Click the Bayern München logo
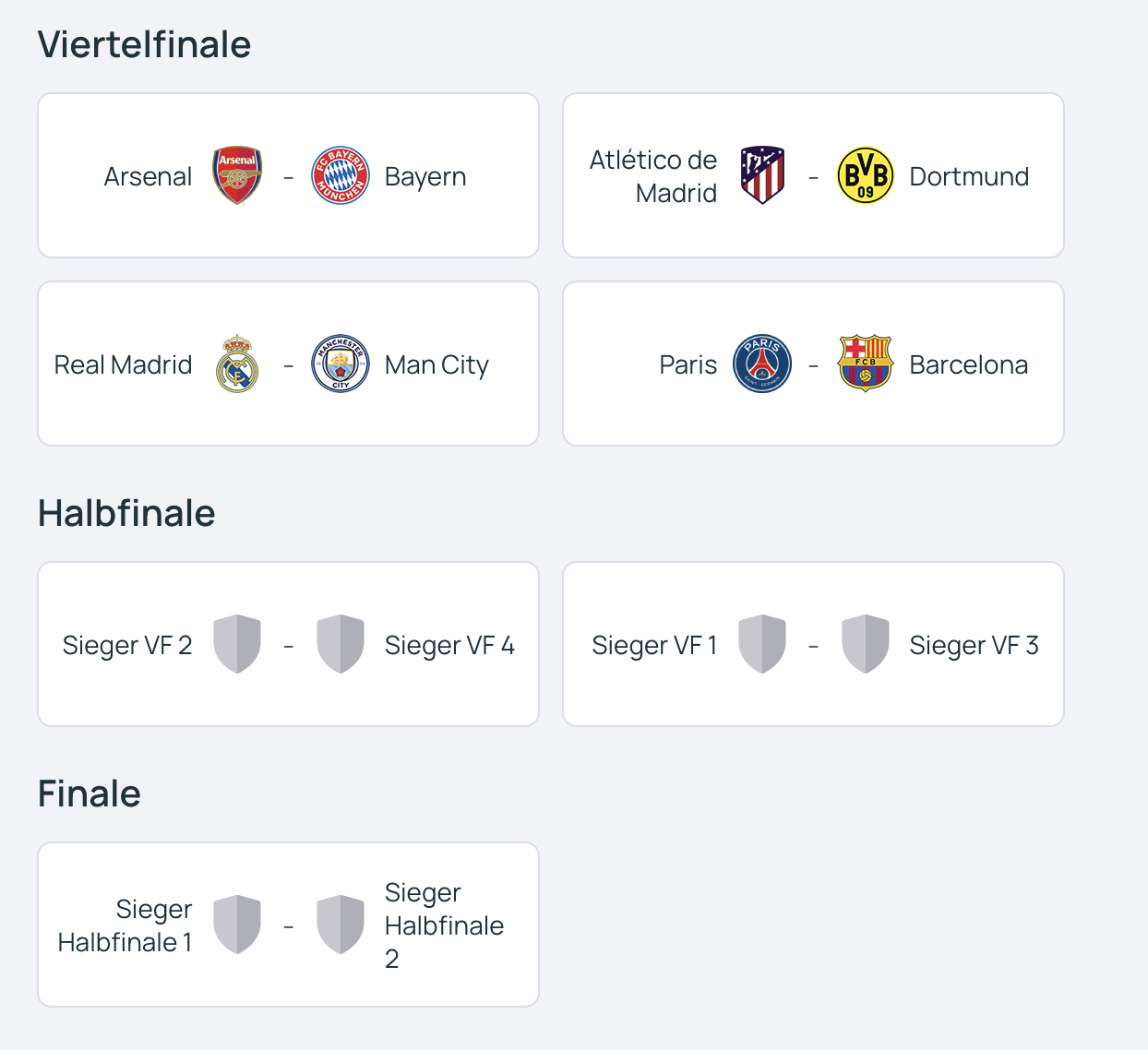This screenshot has width=1148, height=1050. [x=341, y=175]
